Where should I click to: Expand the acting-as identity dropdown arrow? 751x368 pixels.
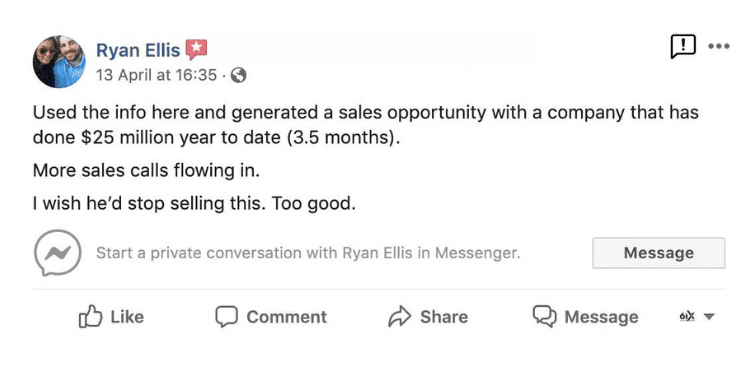click(x=709, y=317)
